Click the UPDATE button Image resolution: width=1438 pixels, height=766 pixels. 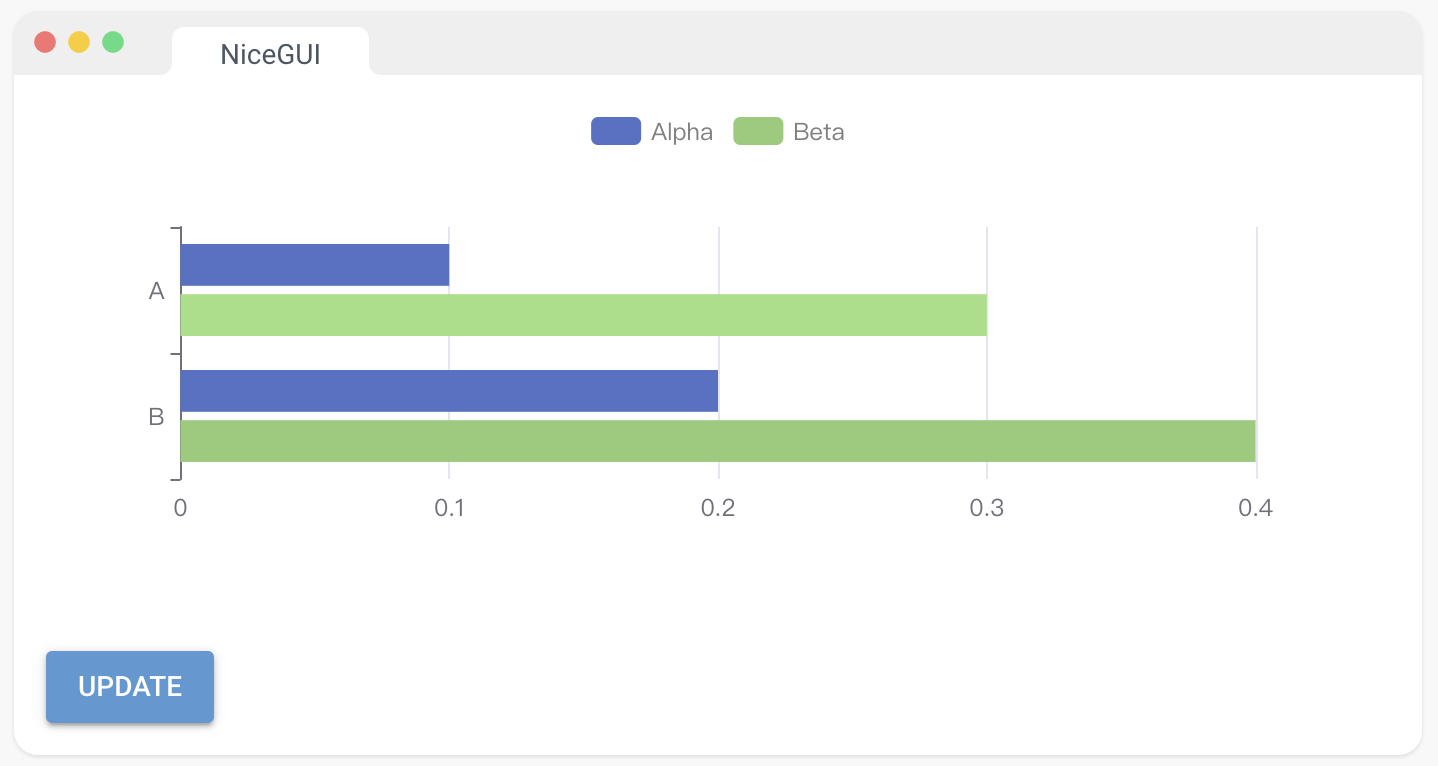click(x=130, y=687)
